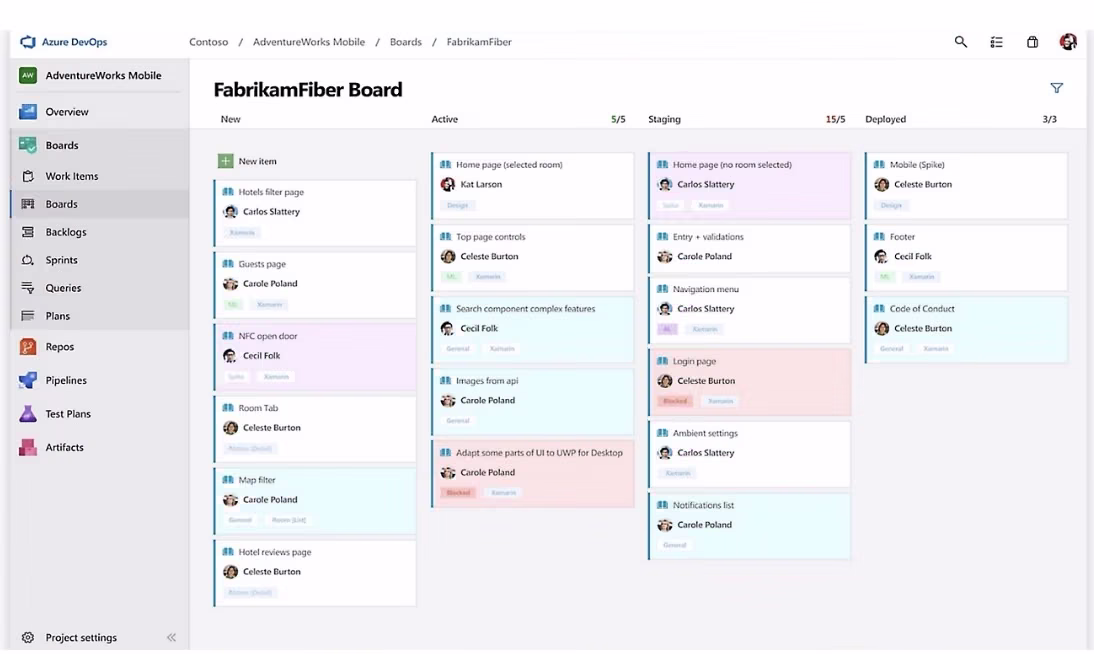Open Search component complex features card title
This screenshot has height=654, width=1094.
525,309
